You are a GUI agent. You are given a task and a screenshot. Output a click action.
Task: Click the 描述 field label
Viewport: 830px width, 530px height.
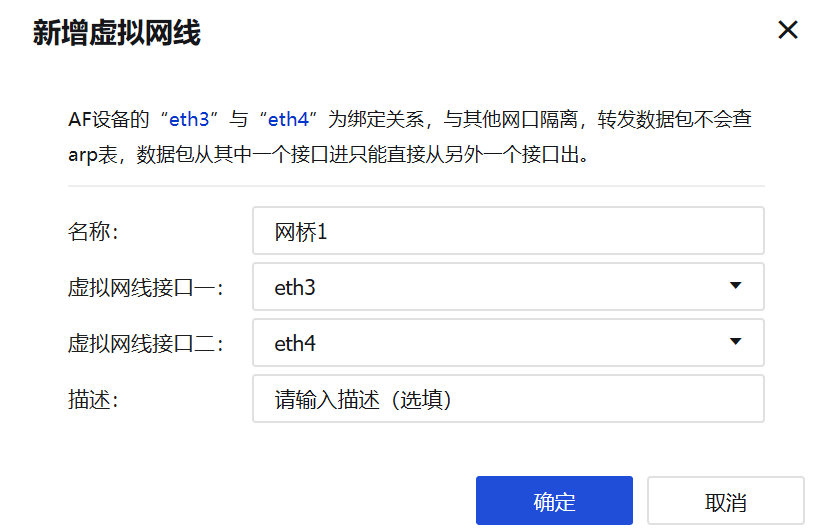coord(93,400)
